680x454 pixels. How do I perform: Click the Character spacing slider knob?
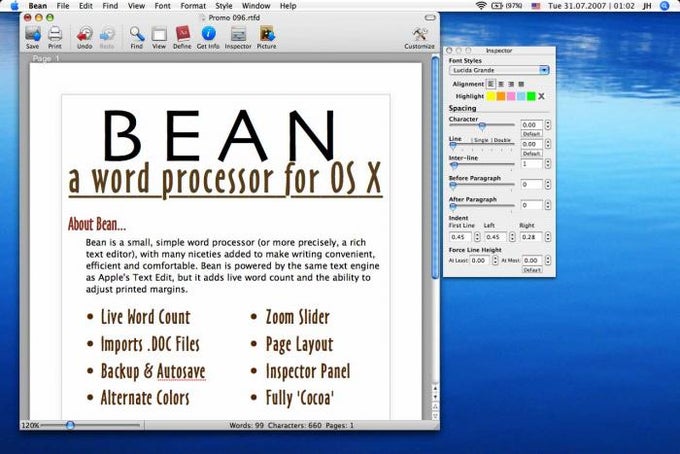pos(482,126)
